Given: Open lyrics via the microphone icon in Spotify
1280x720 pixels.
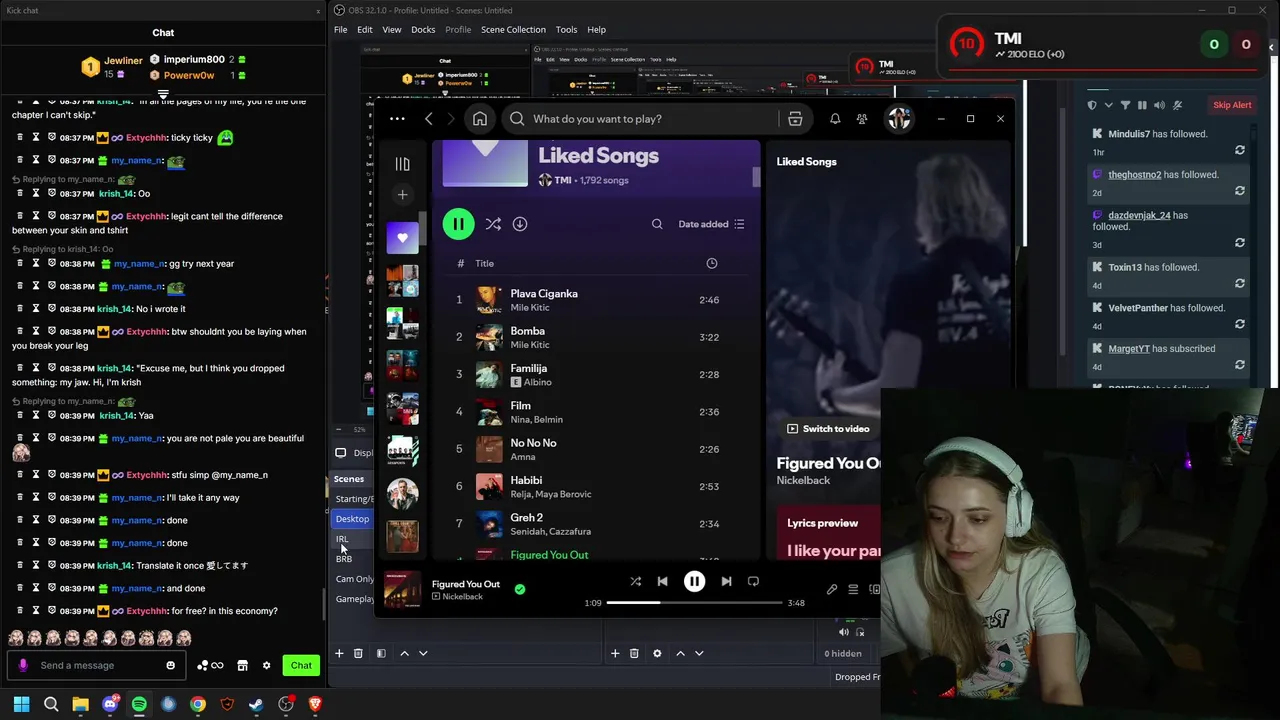Looking at the screenshot, I should (832, 590).
